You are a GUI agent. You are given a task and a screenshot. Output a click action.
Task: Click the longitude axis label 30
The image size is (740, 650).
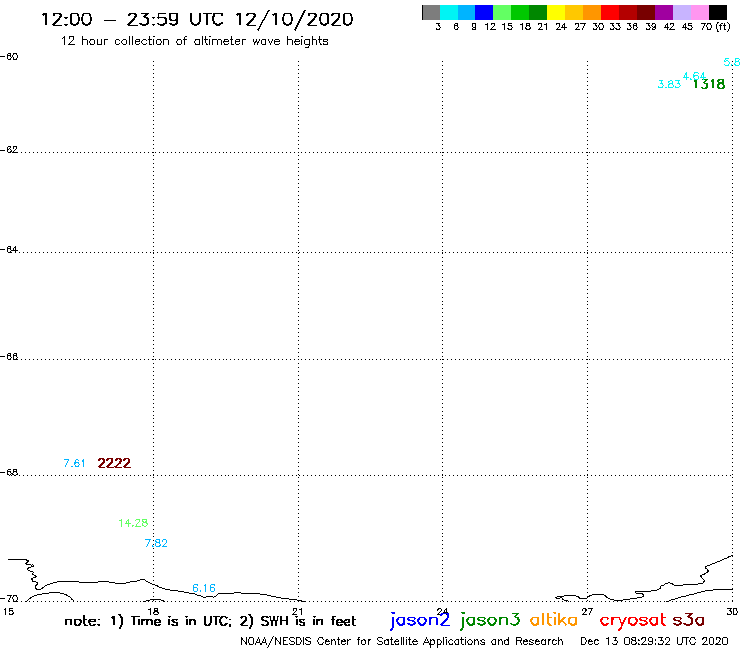tap(732, 612)
